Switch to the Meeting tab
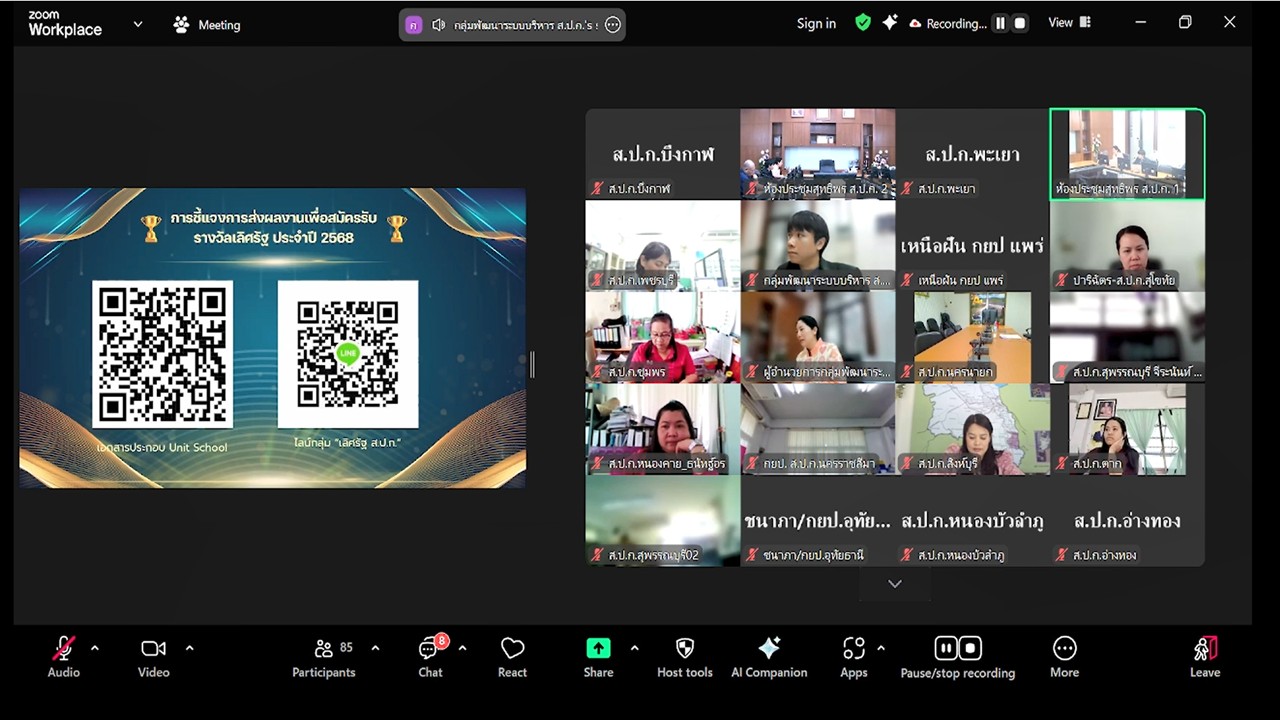 click(x=207, y=25)
